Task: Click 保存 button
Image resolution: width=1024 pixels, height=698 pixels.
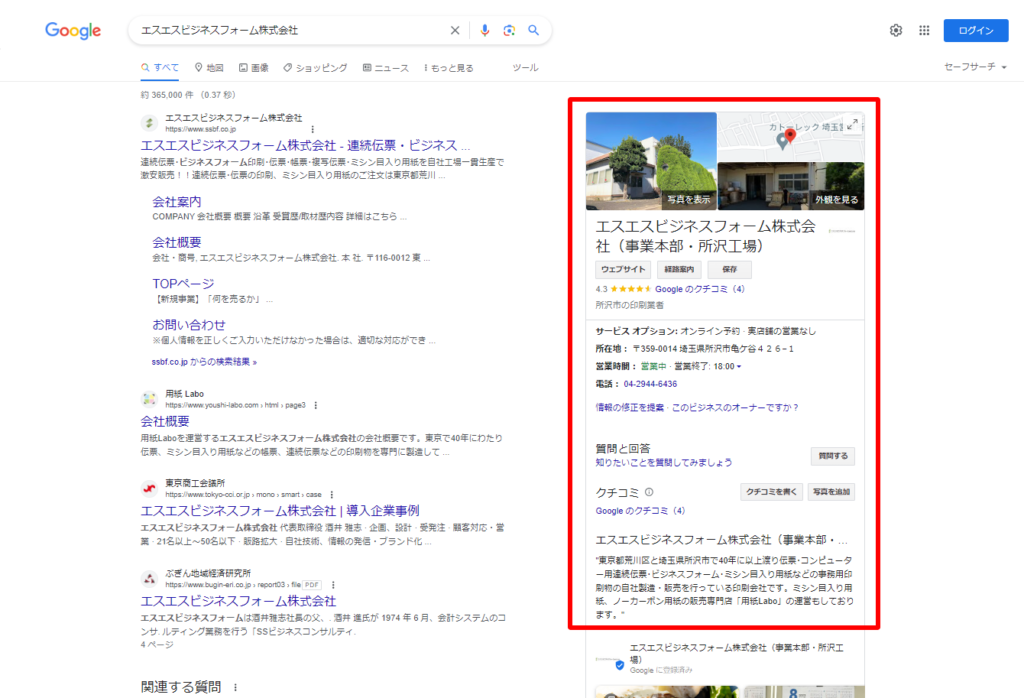Action: pyautogui.click(x=729, y=269)
